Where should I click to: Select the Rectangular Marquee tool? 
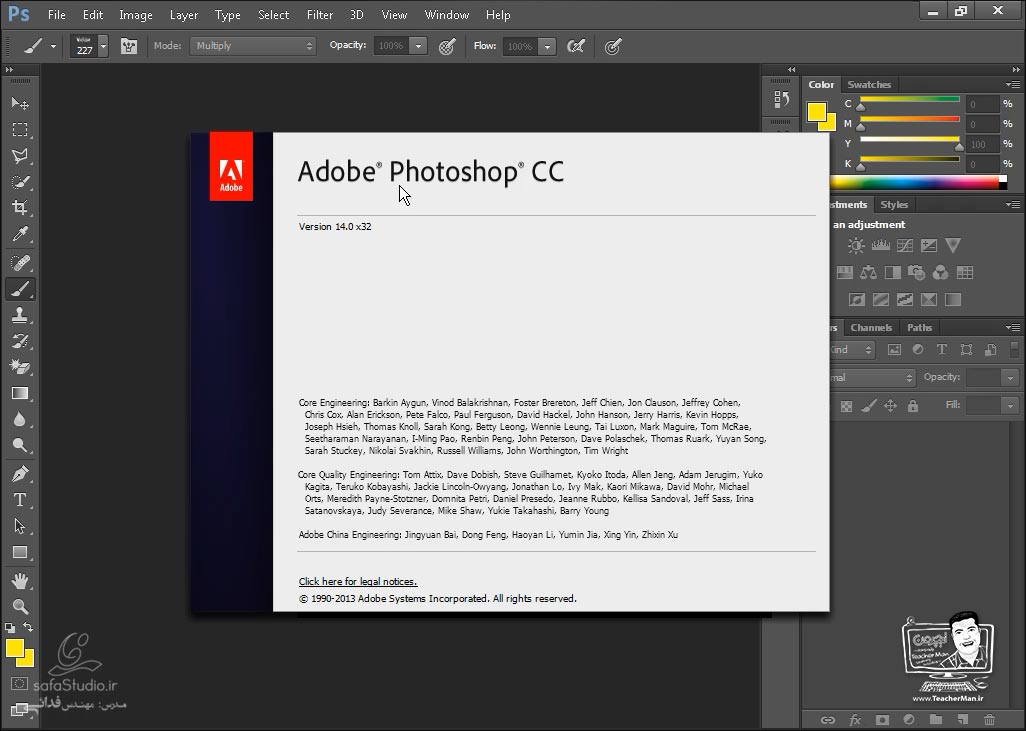(20, 130)
